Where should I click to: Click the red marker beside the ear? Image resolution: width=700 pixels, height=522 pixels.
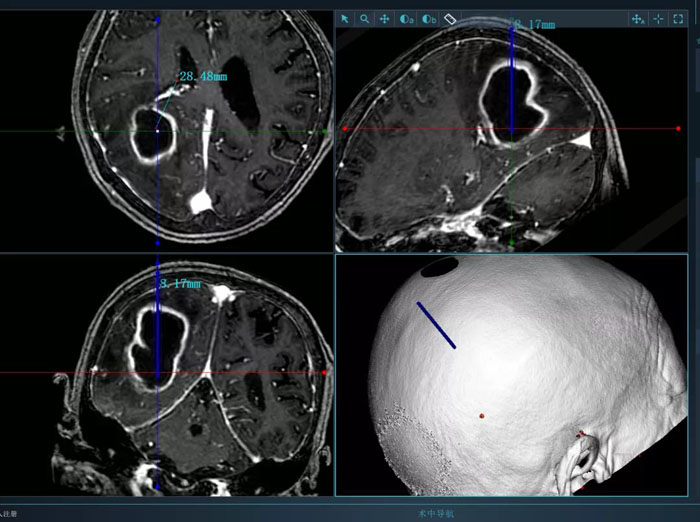click(580, 433)
